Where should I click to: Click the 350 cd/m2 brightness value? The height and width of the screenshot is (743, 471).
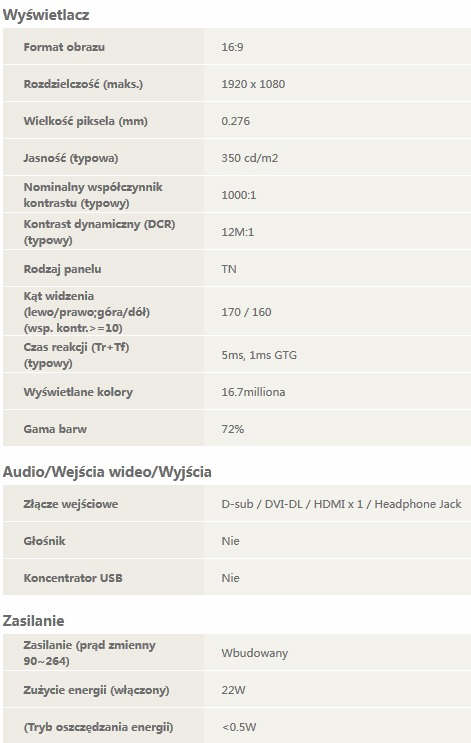(250, 158)
